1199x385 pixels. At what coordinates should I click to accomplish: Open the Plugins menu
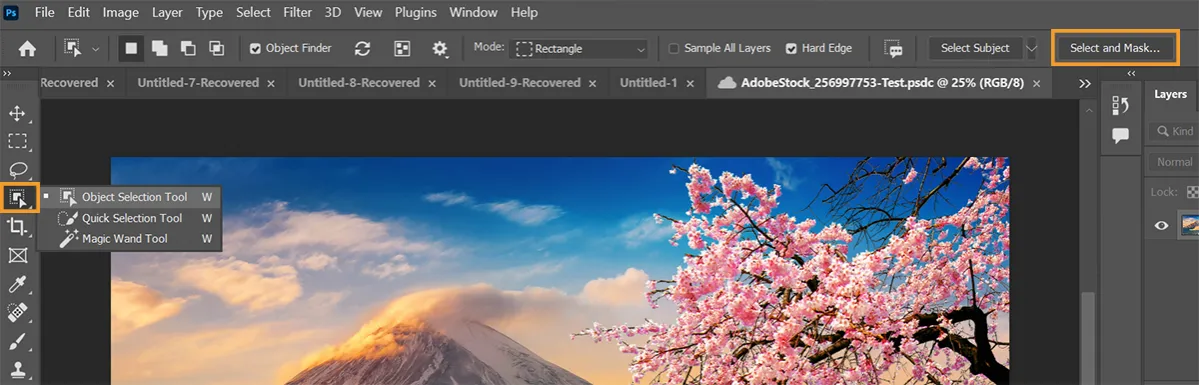tap(416, 12)
